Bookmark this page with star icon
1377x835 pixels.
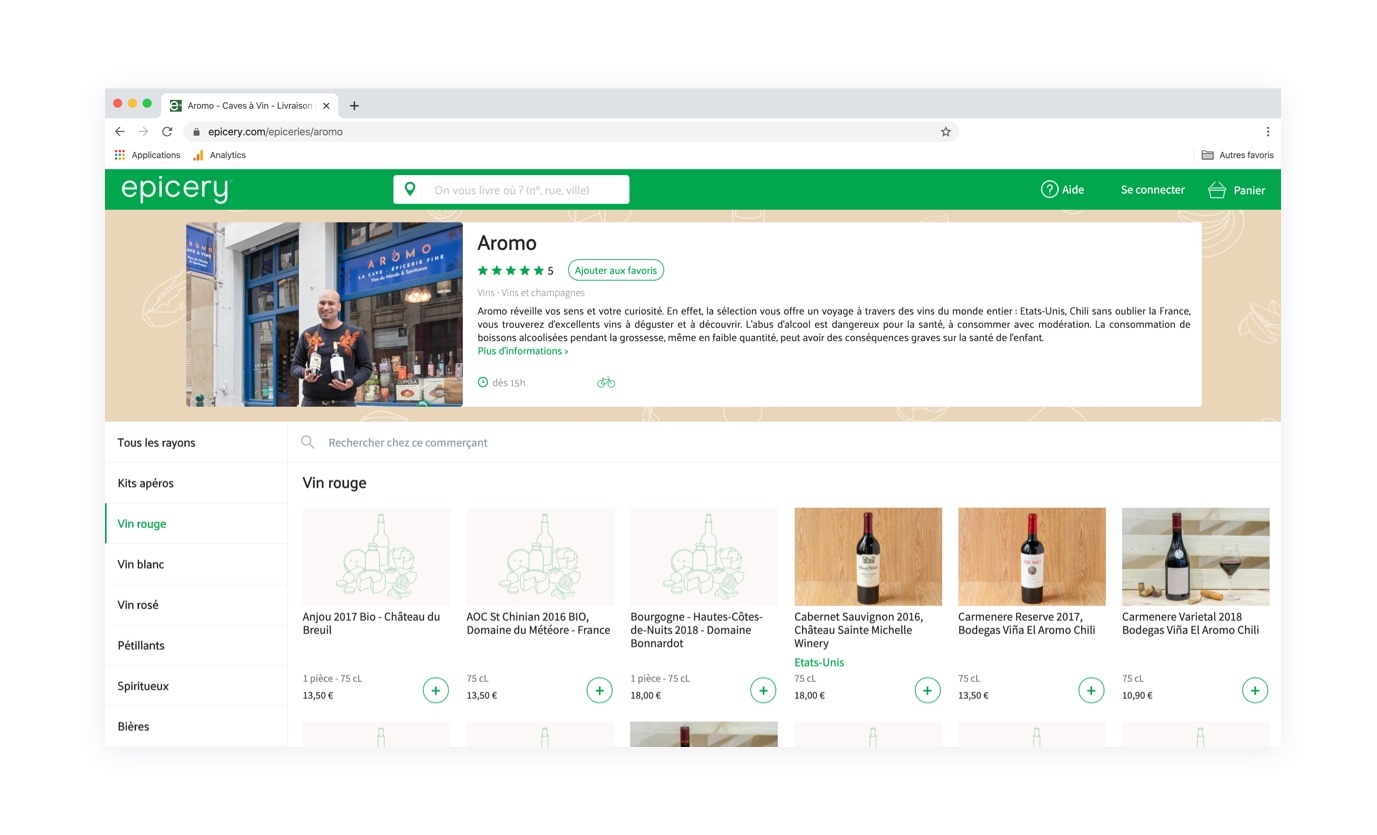point(945,131)
